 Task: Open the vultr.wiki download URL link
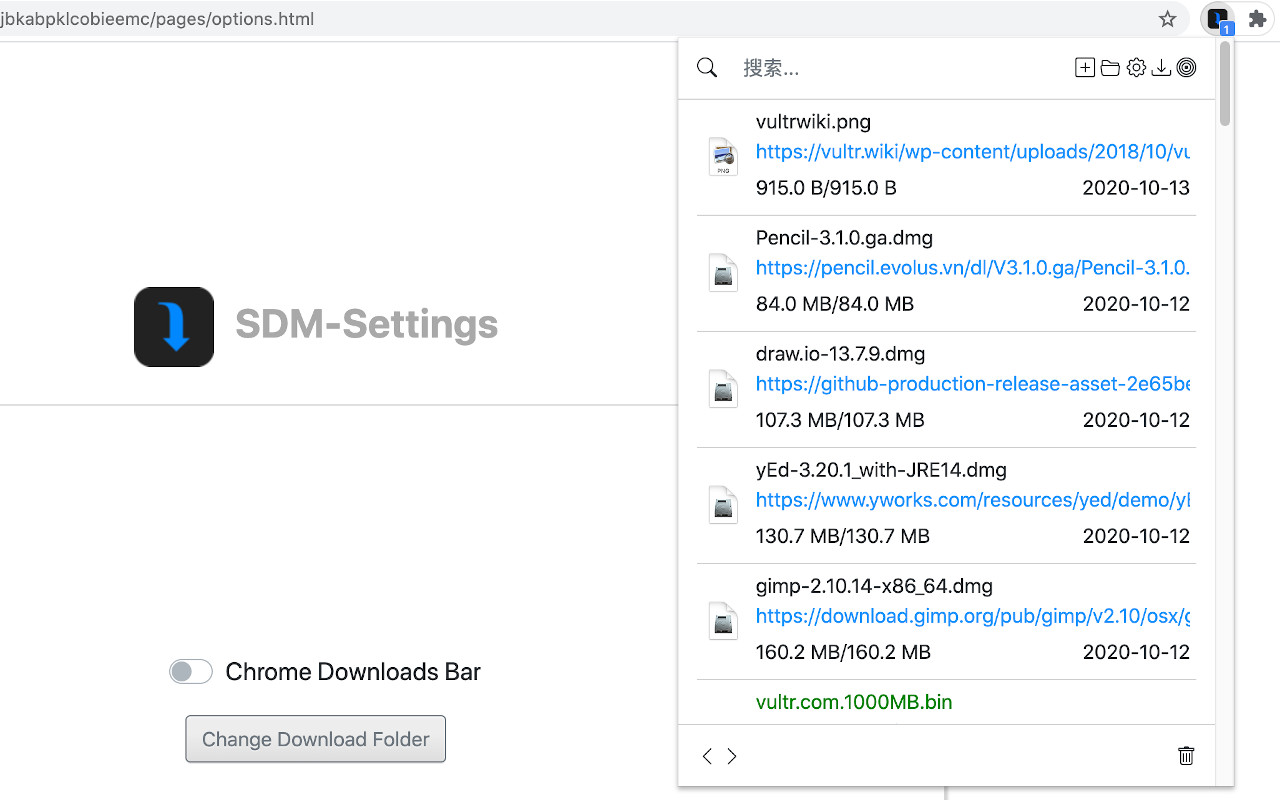click(x=973, y=152)
